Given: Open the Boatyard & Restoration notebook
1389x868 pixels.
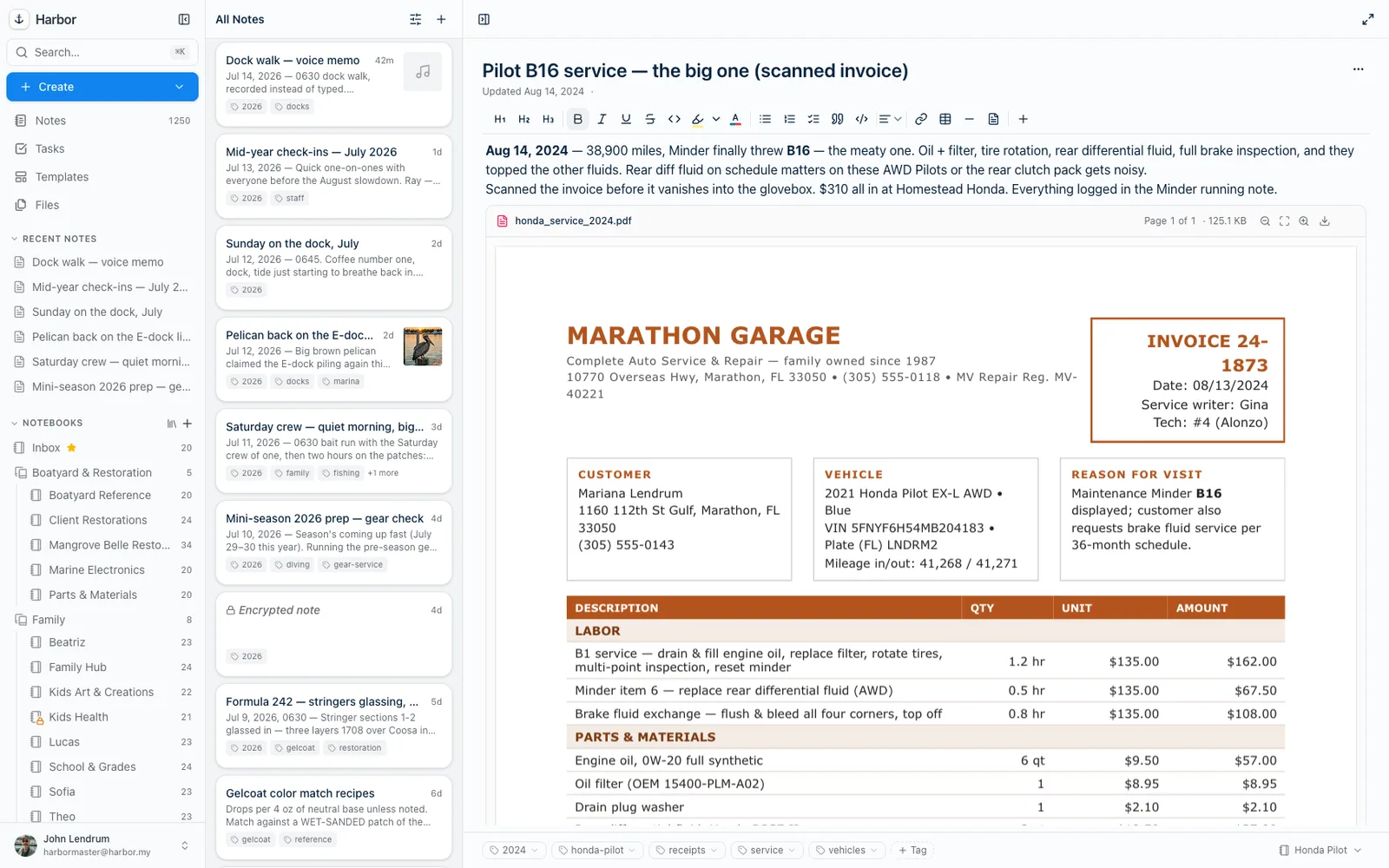Looking at the screenshot, I should coord(102,473).
